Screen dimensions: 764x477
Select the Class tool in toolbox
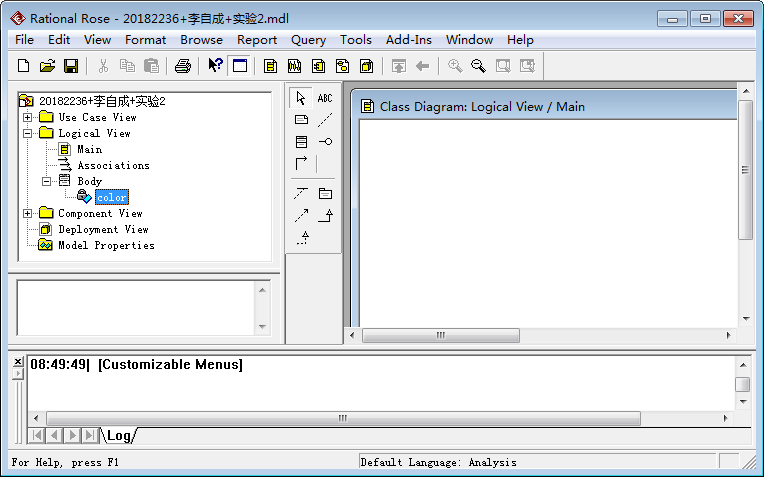coord(301,142)
